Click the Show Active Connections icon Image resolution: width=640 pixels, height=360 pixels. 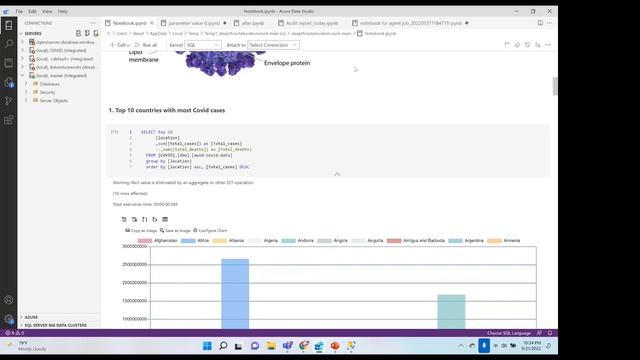[x=96, y=33]
